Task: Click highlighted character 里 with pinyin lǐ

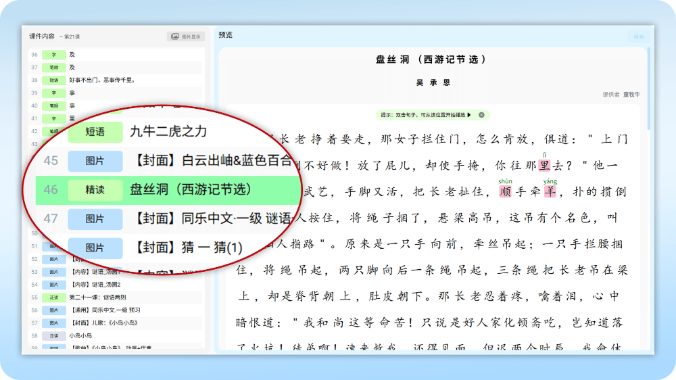Action: pos(545,165)
